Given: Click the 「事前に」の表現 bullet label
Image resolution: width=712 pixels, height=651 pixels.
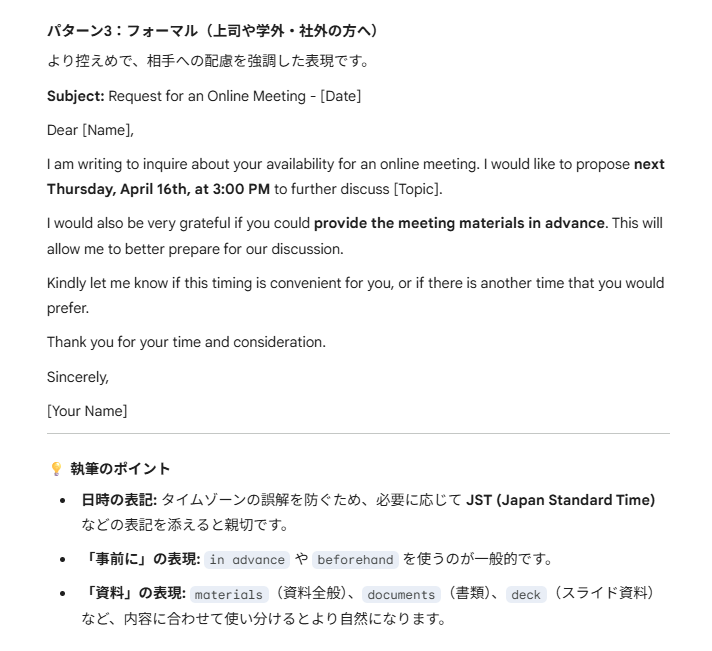Looking at the screenshot, I should coord(141,559).
